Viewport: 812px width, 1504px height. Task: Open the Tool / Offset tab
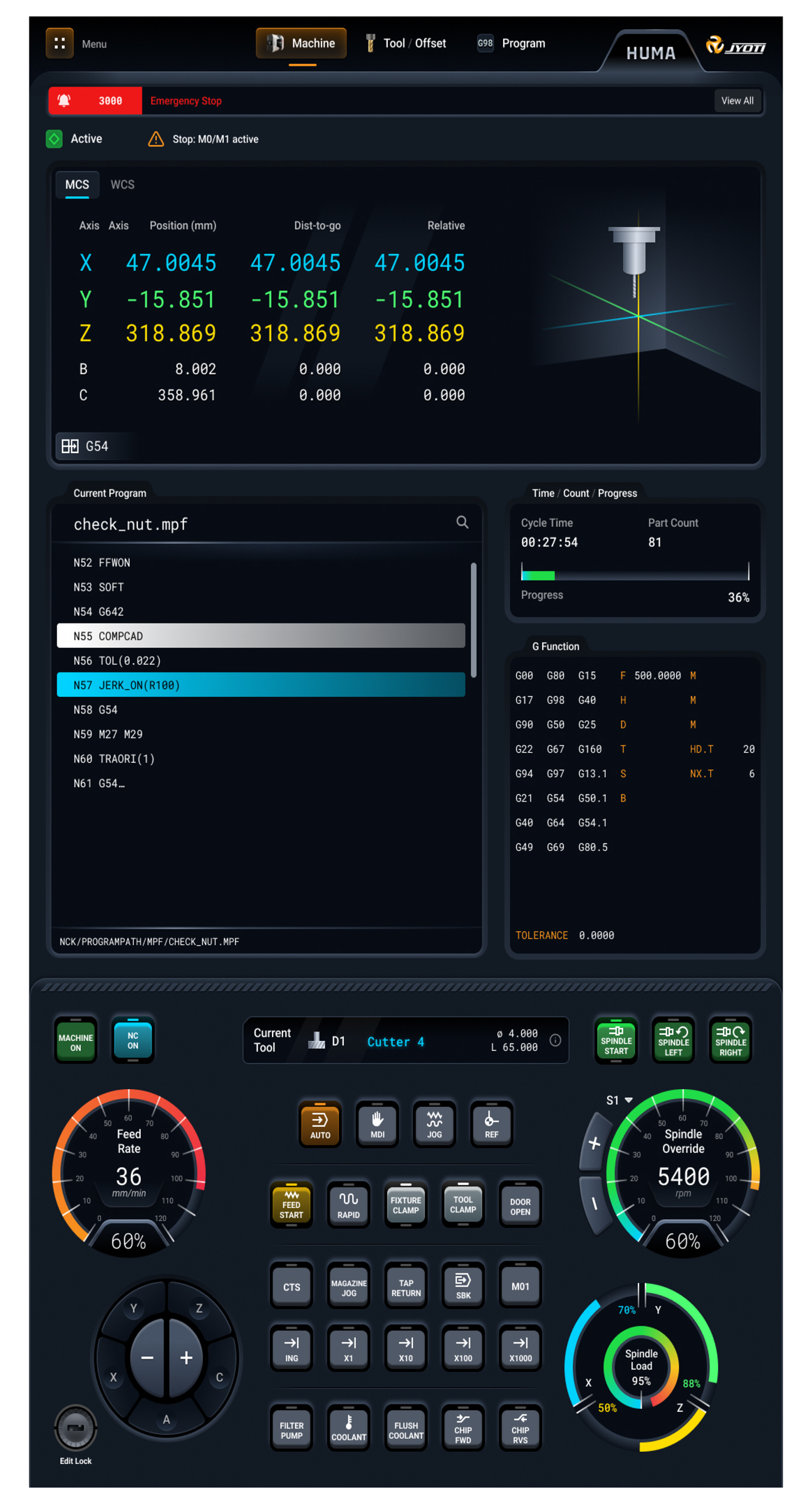click(x=406, y=43)
